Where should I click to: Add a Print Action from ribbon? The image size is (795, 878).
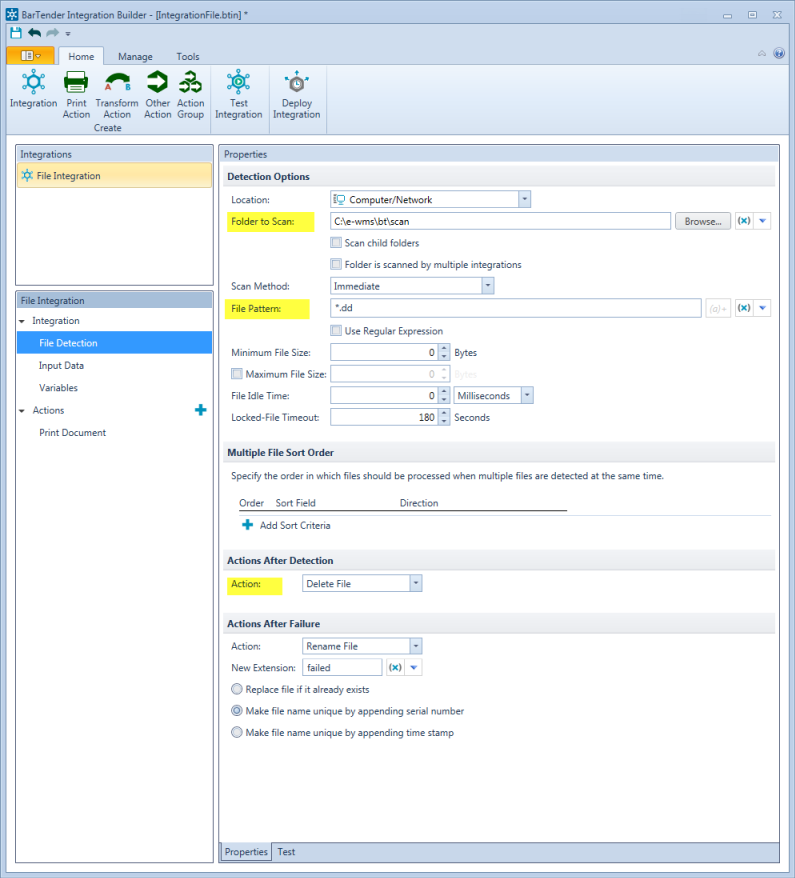click(x=76, y=95)
